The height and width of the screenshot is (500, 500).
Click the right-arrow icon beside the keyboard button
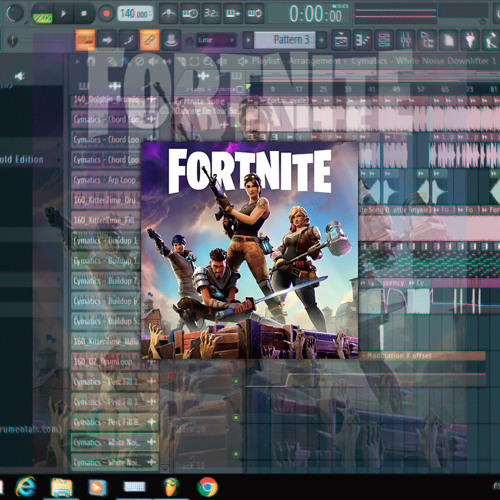pos(107,40)
